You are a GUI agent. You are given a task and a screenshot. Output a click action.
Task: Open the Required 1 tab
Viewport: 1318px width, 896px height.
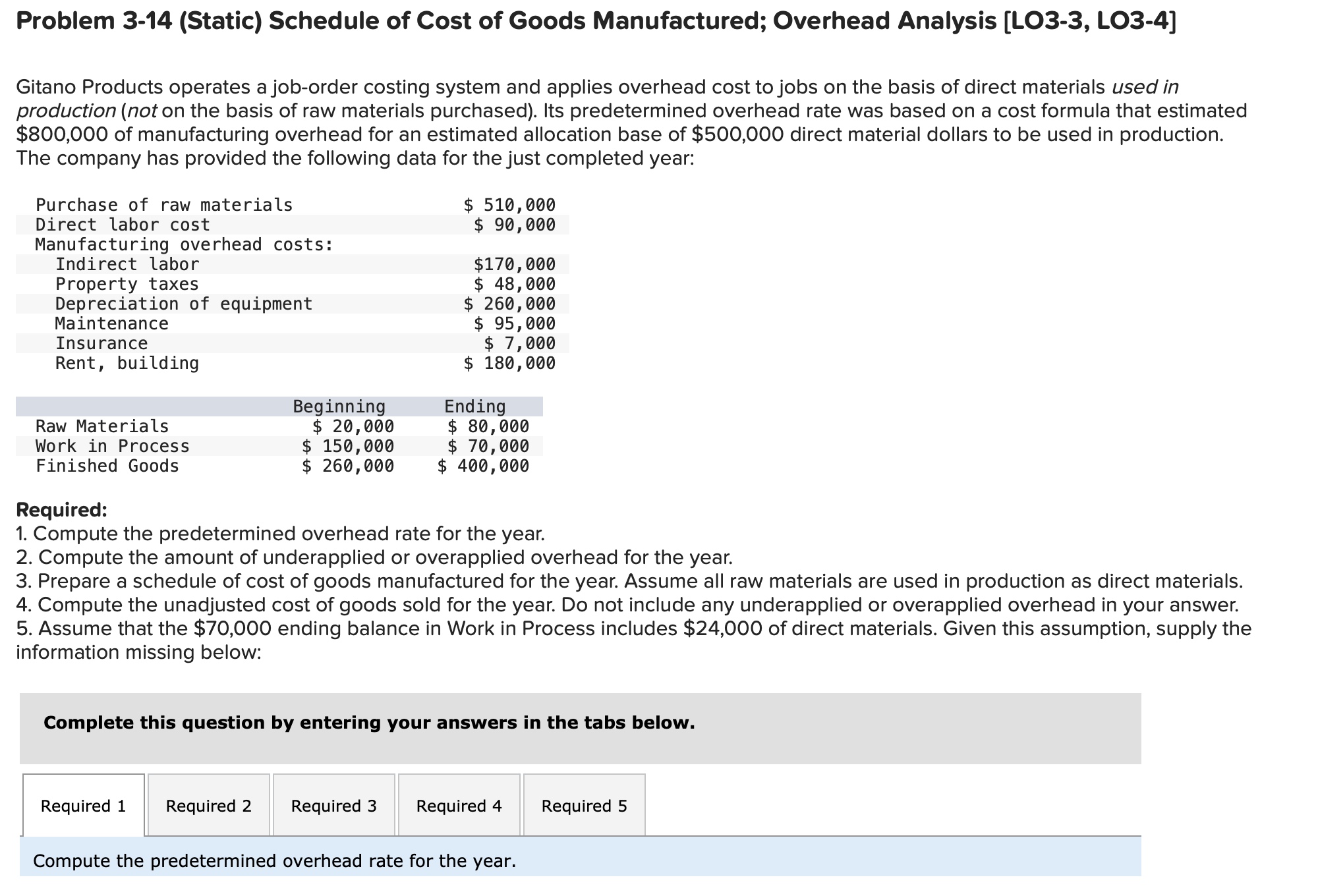point(84,805)
